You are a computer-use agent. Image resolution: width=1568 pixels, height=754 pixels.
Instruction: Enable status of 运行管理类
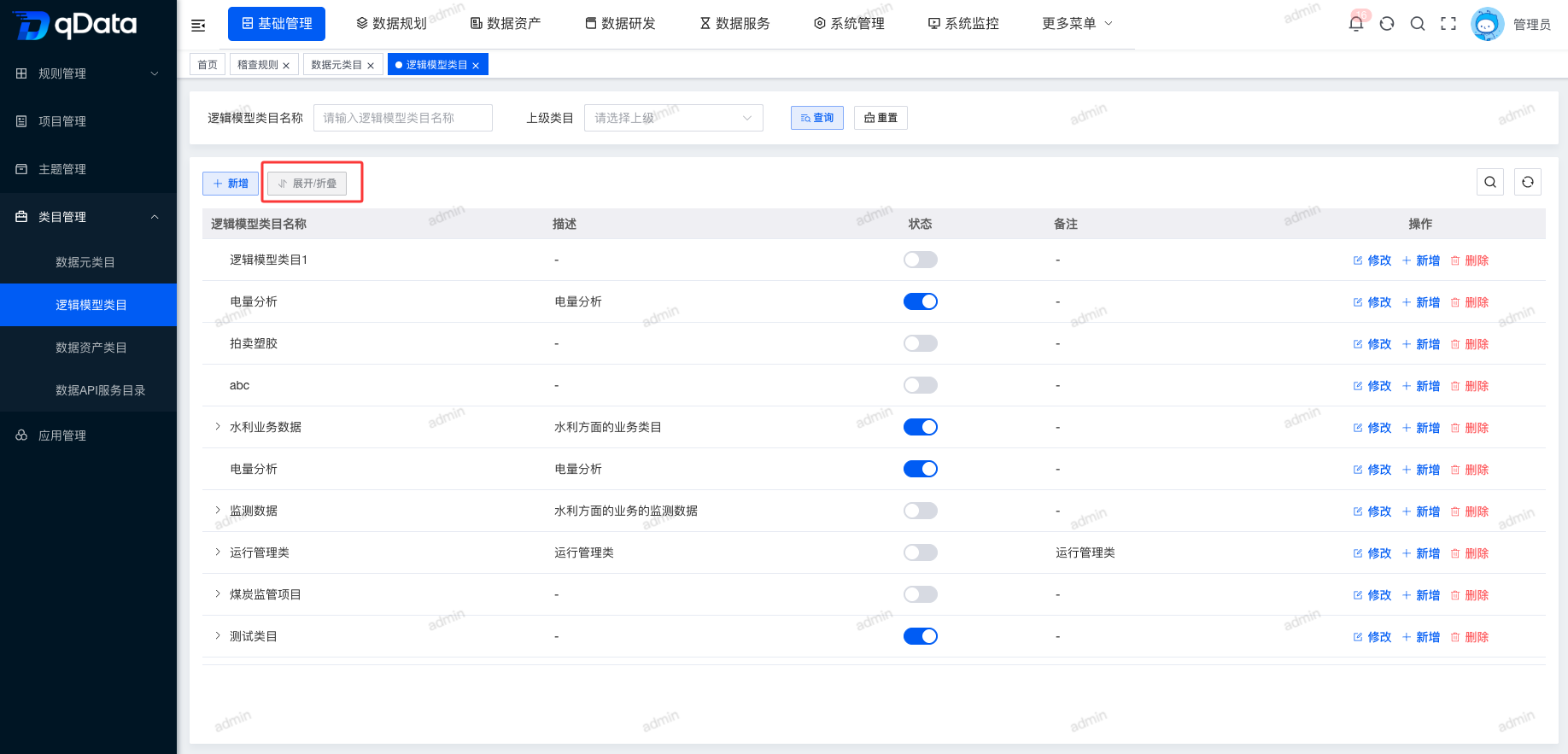(x=921, y=552)
